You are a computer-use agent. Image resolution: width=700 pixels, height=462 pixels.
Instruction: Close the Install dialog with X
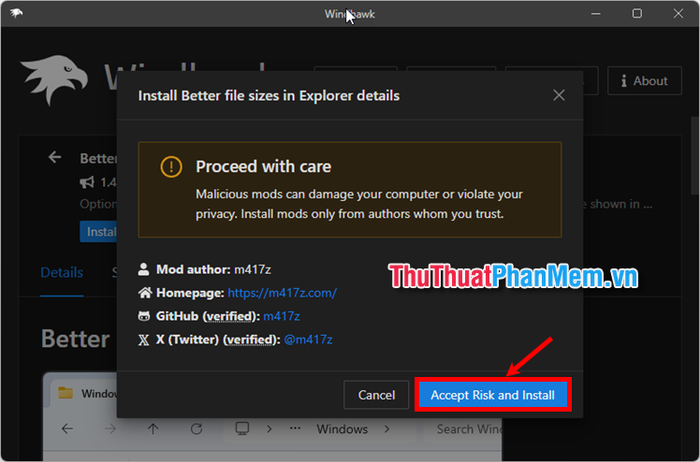(x=558, y=95)
